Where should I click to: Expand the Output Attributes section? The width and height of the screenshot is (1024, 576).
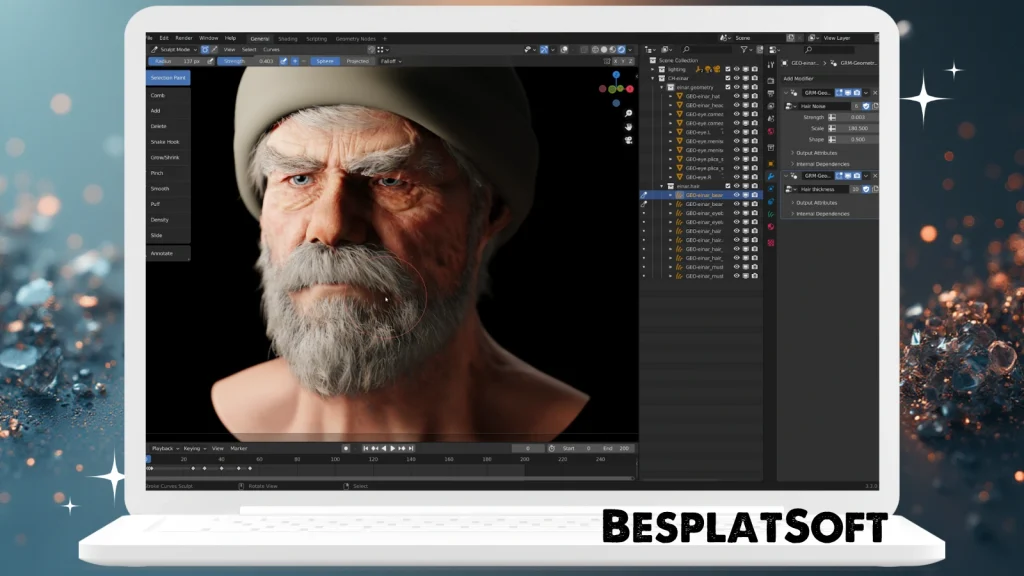[816, 153]
